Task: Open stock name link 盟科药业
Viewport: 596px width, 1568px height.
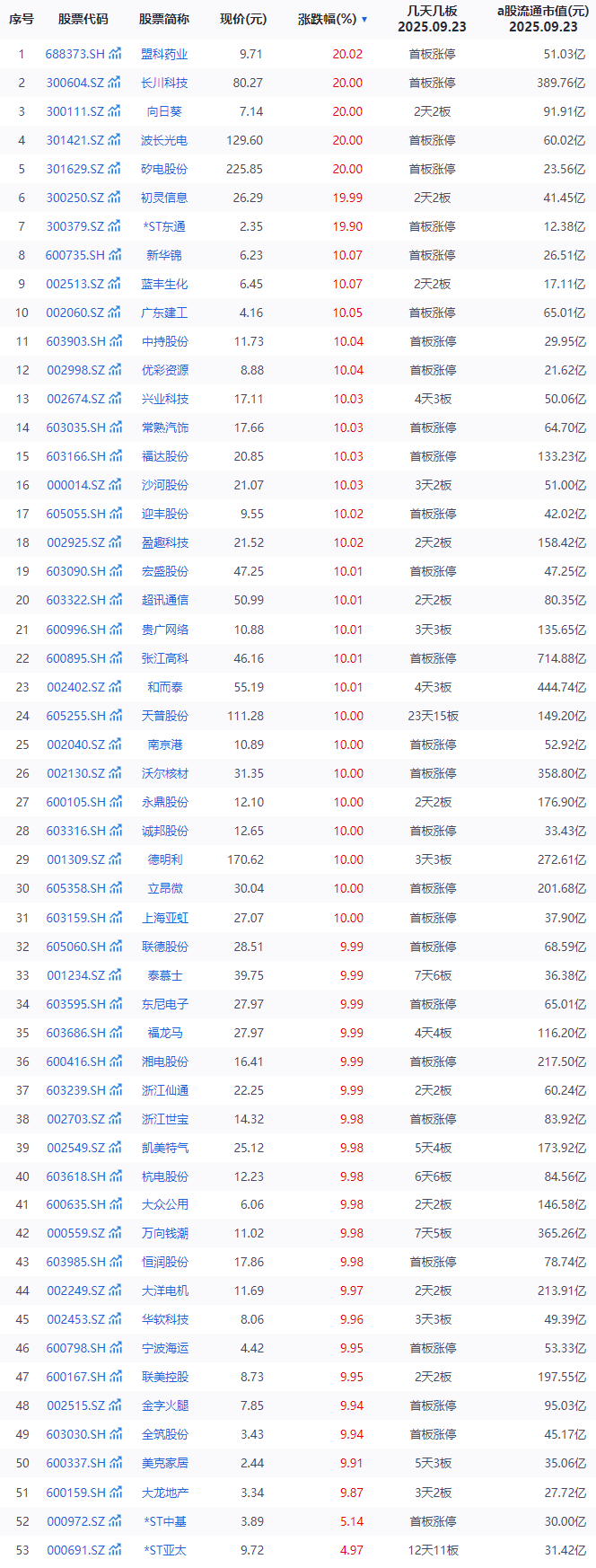Action: (165, 54)
